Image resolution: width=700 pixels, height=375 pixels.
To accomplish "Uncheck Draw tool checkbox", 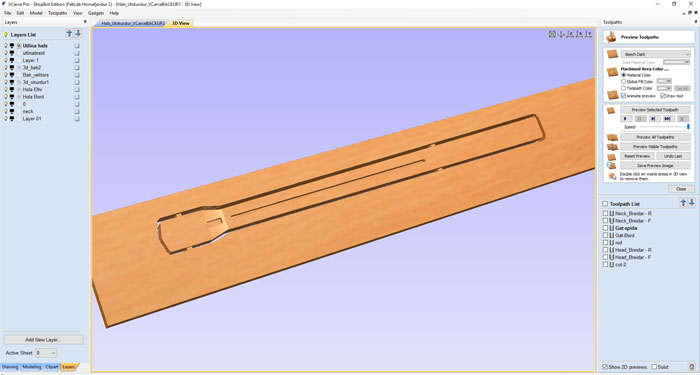I will coord(663,96).
